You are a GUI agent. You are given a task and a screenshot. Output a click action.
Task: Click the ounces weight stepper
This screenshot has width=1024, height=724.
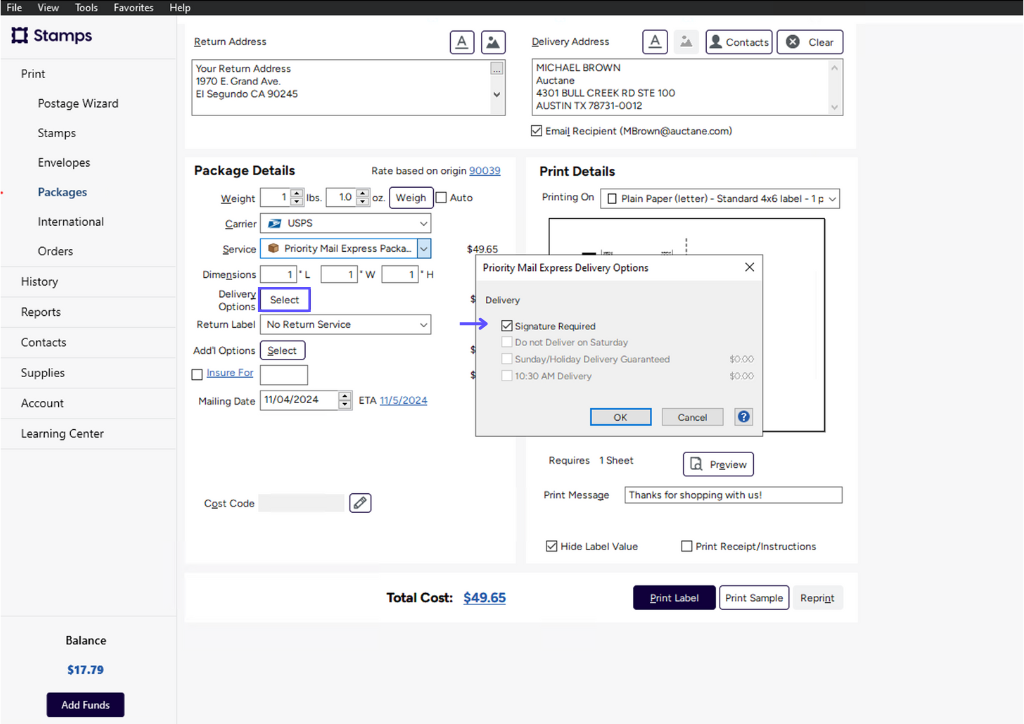(x=363, y=197)
